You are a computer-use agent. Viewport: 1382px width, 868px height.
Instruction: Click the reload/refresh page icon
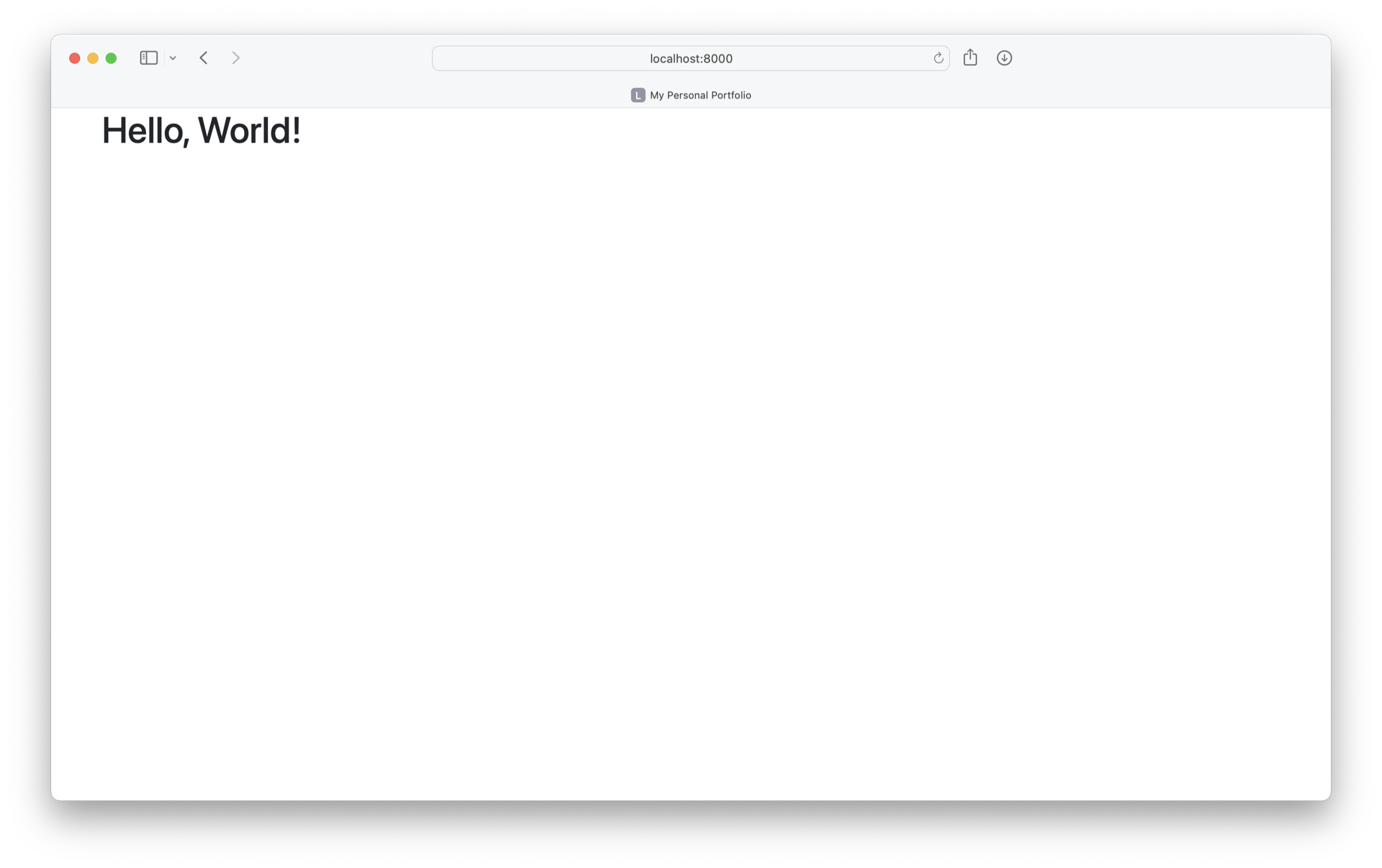(x=937, y=58)
